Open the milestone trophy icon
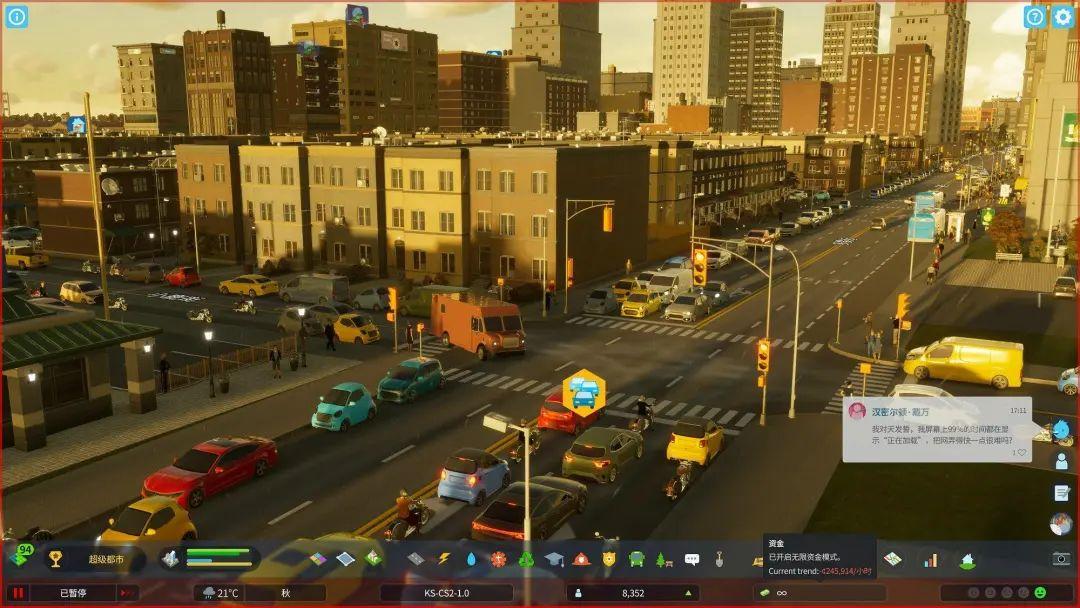 click(x=56, y=559)
